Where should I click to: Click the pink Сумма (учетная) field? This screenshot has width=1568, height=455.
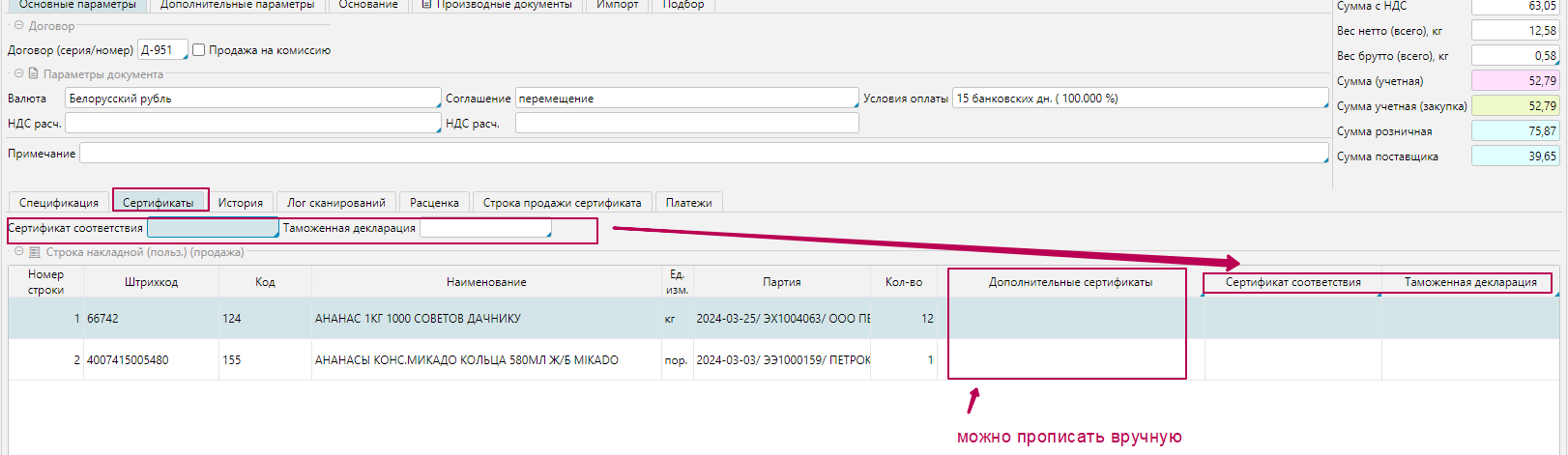point(1514,81)
